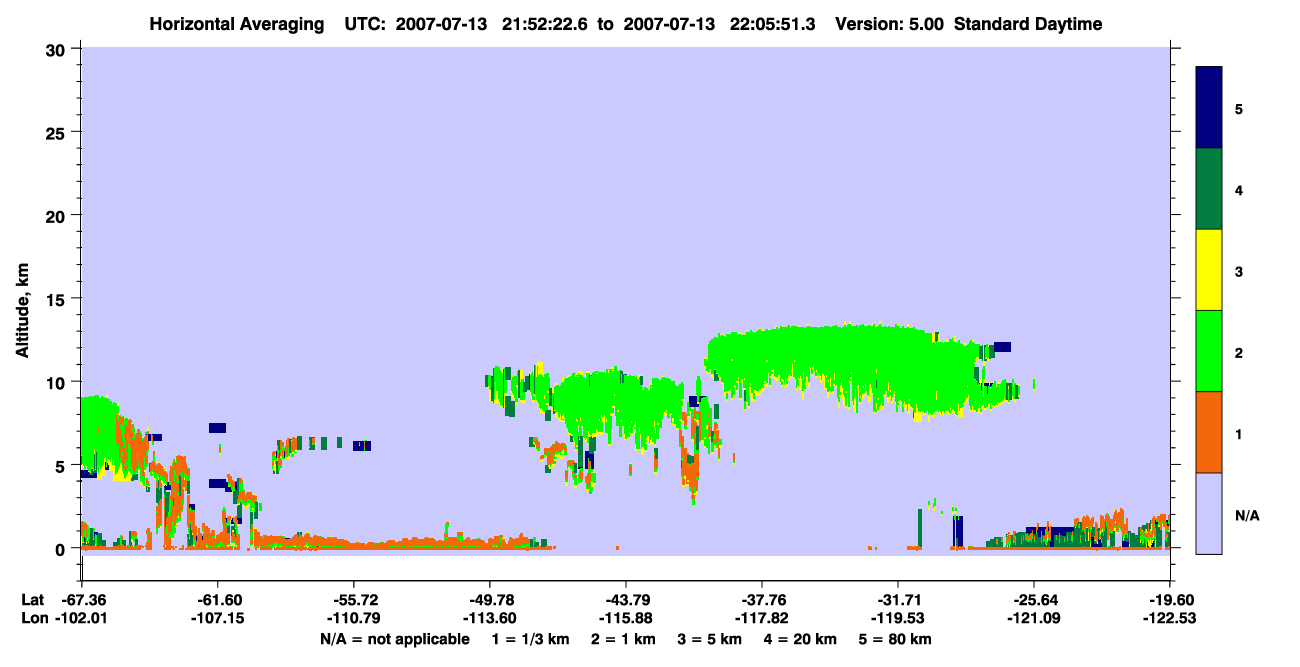This screenshot has width=1300, height=667.
Task: Click the dark blue level 5 color swatch
Action: (1209, 108)
